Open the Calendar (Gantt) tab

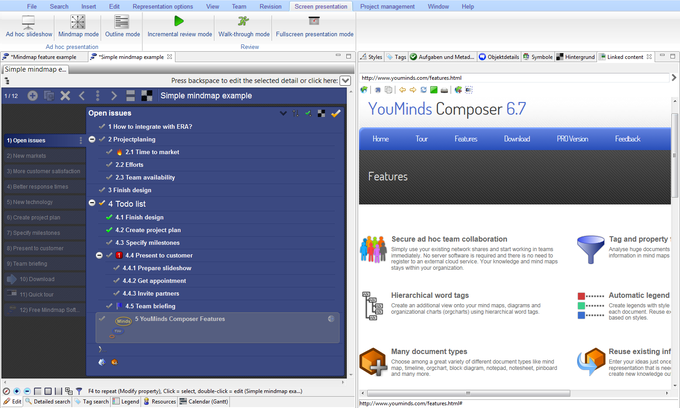(204, 401)
